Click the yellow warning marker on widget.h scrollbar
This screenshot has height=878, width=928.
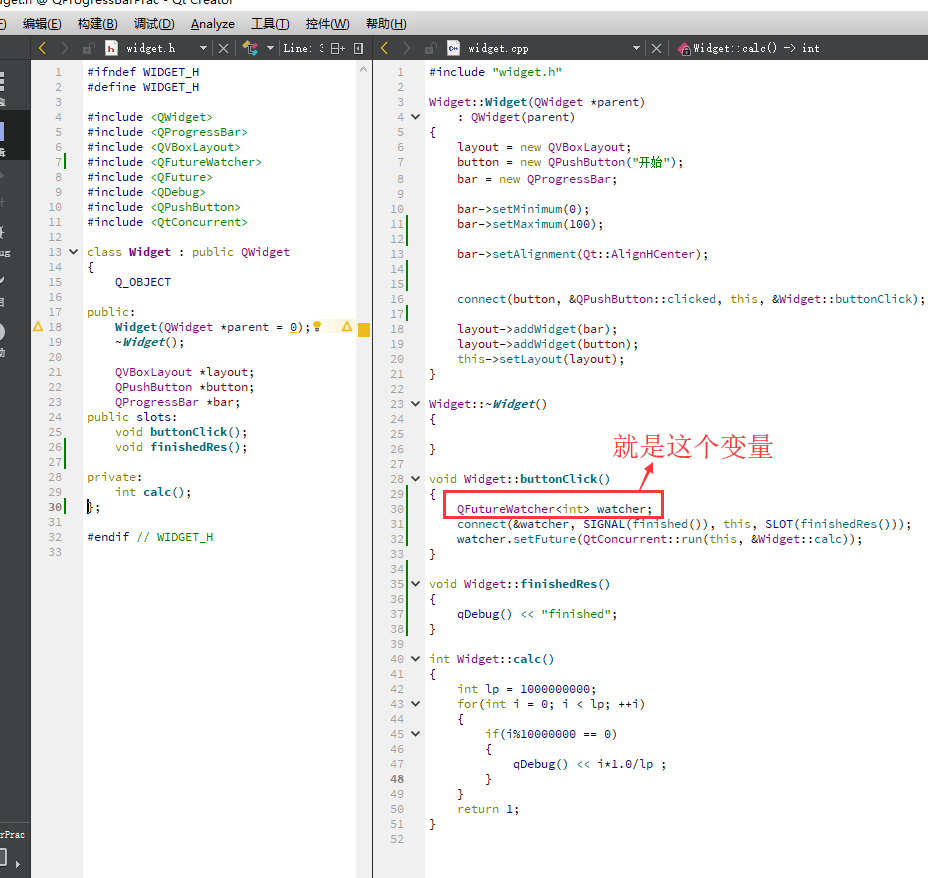tap(364, 330)
